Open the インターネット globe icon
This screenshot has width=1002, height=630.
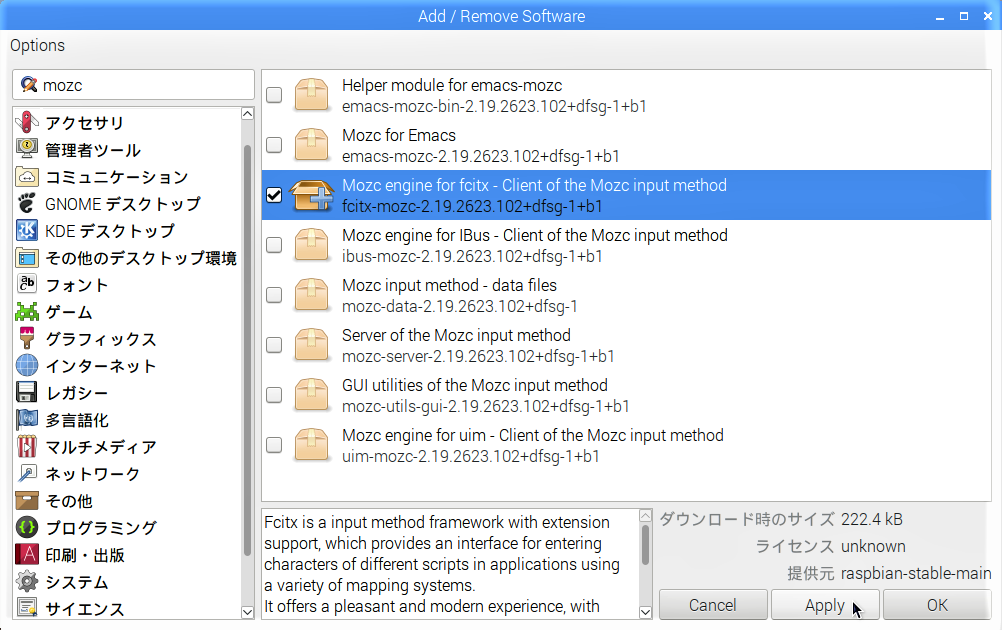tap(27, 365)
